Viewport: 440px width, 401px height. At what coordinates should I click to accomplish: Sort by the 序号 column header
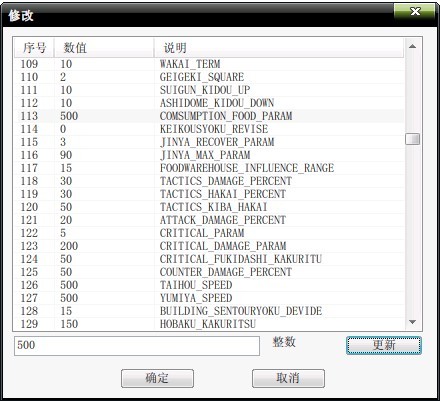(x=34, y=48)
